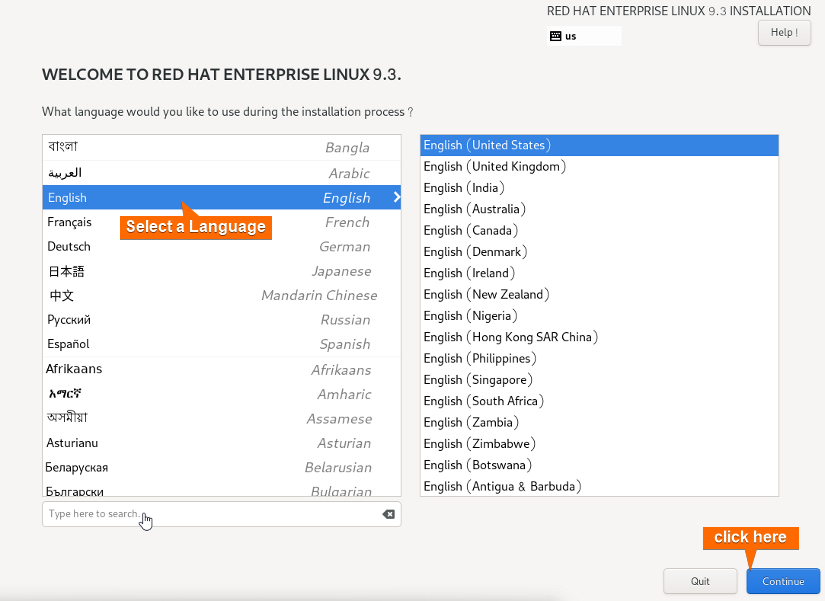
Task: Select Français (French) language
Action: pyautogui.click(x=222, y=222)
